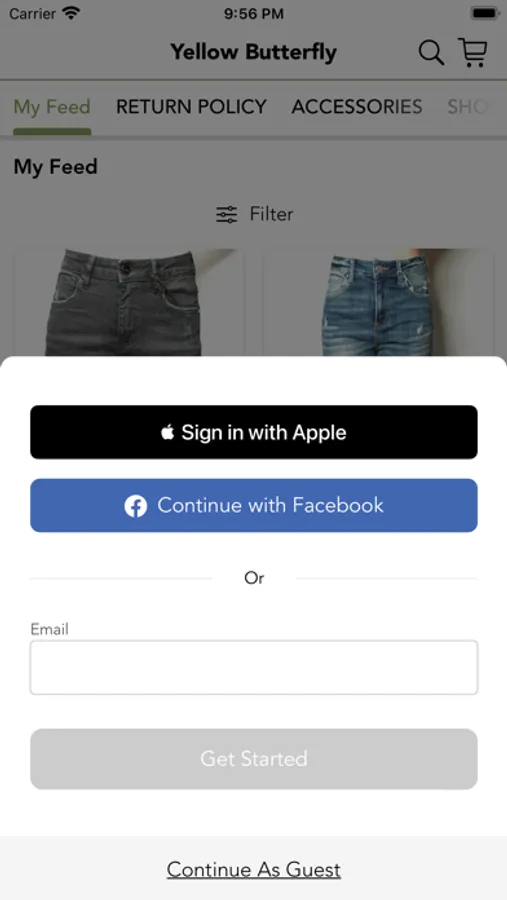Image resolution: width=507 pixels, height=900 pixels.
Task: Open the ACCESSORIES tab
Action: coord(357,107)
